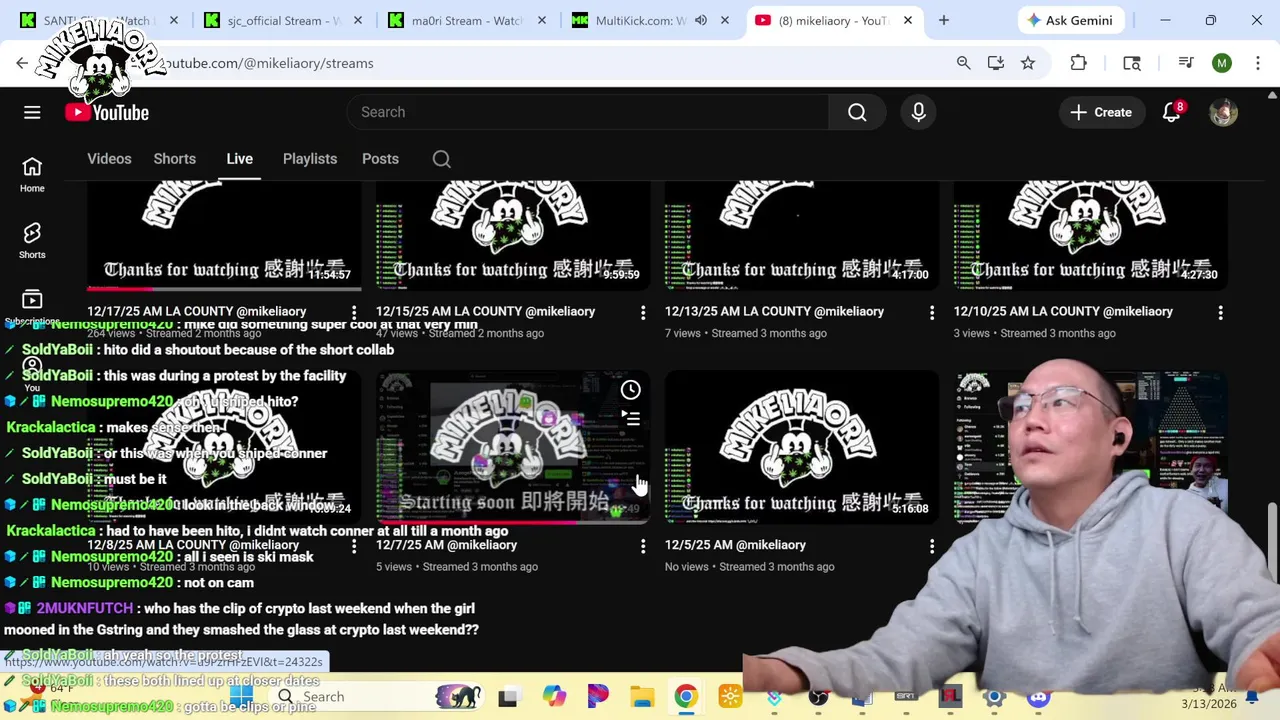Screen dimensions: 1280x720
Task: Click the YouTube search magnifier button
Action: (x=857, y=112)
